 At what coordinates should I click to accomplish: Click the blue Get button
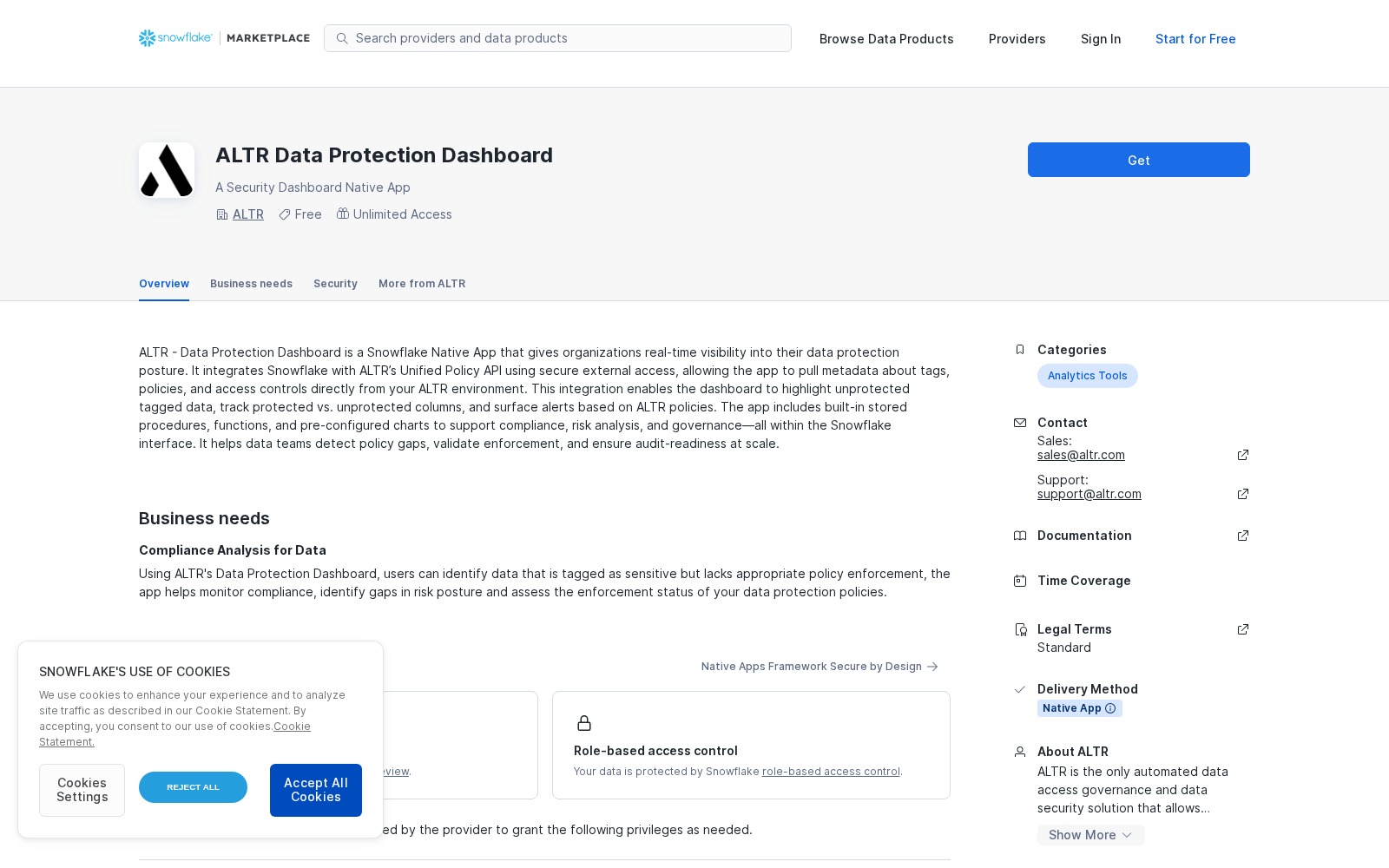[x=1139, y=160]
